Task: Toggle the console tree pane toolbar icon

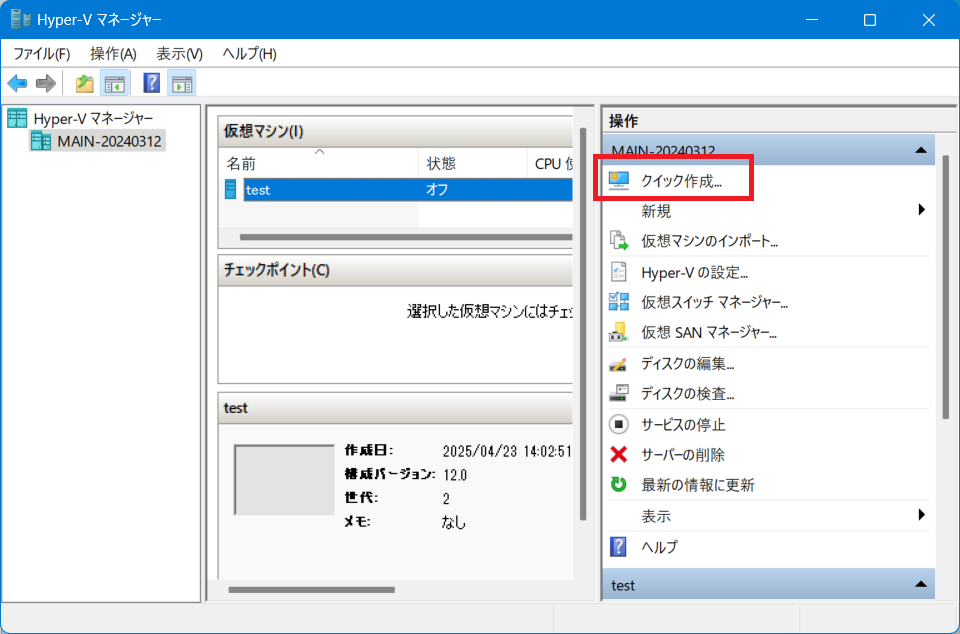Action: click(114, 83)
